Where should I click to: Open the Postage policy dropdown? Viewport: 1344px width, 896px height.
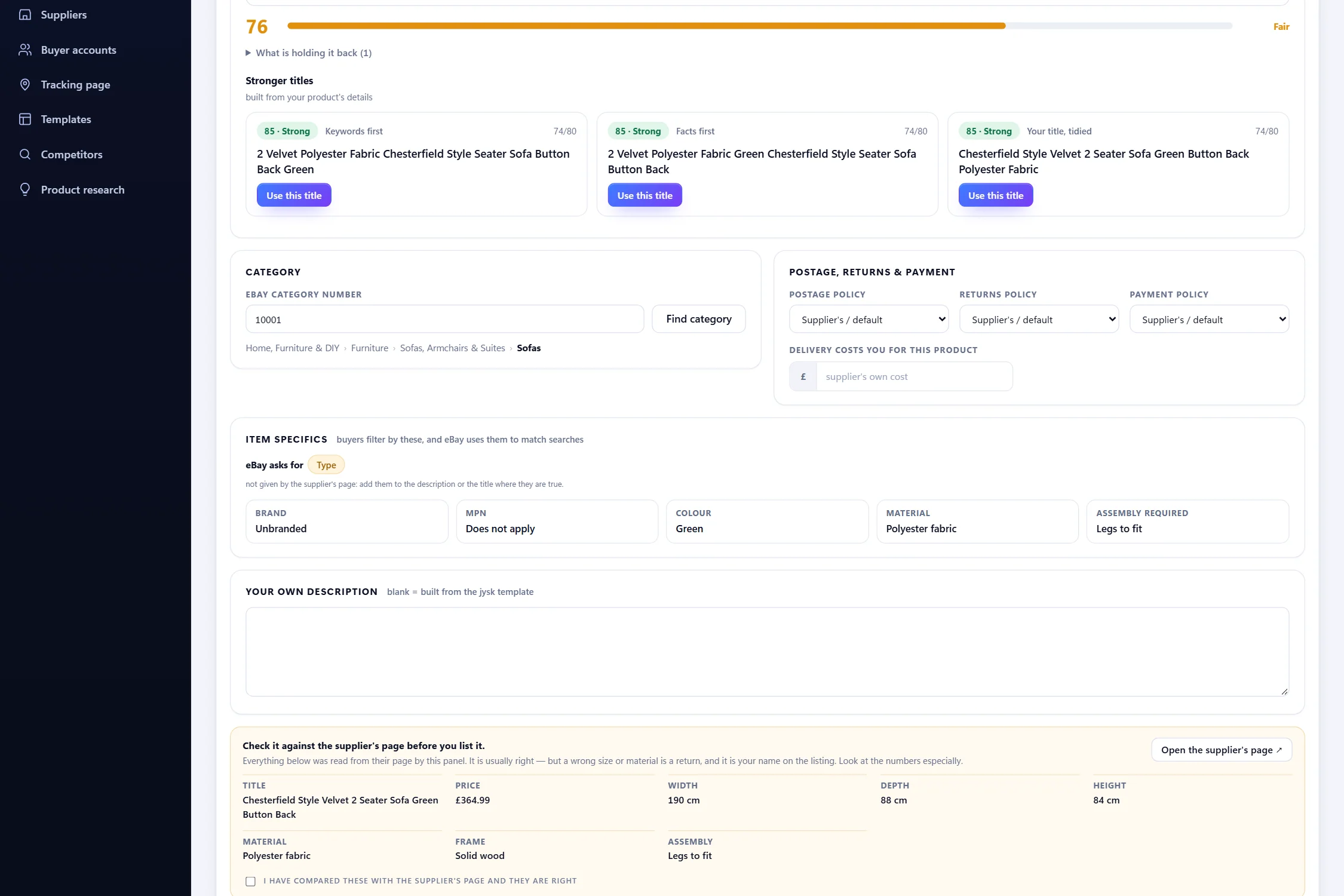pyautogui.click(x=869, y=319)
